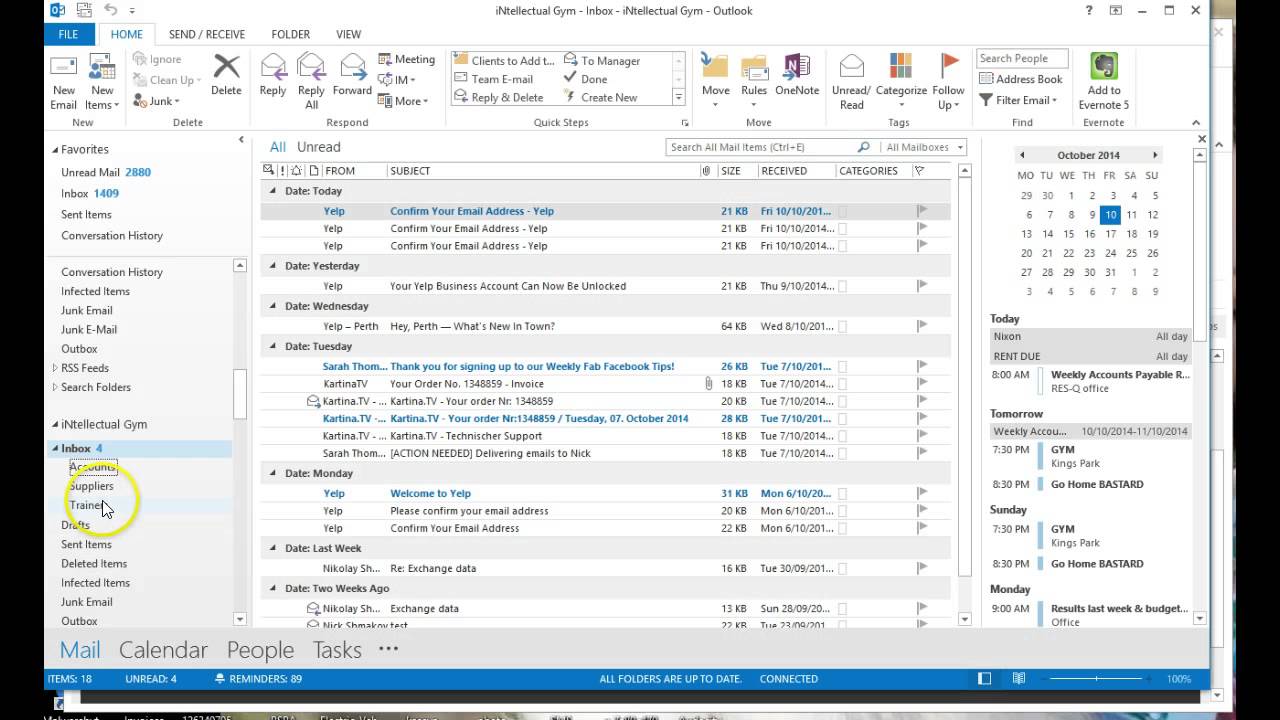Open the All Mailboxes scope dropdown
The image size is (1280, 720).
pyautogui.click(x=925, y=147)
